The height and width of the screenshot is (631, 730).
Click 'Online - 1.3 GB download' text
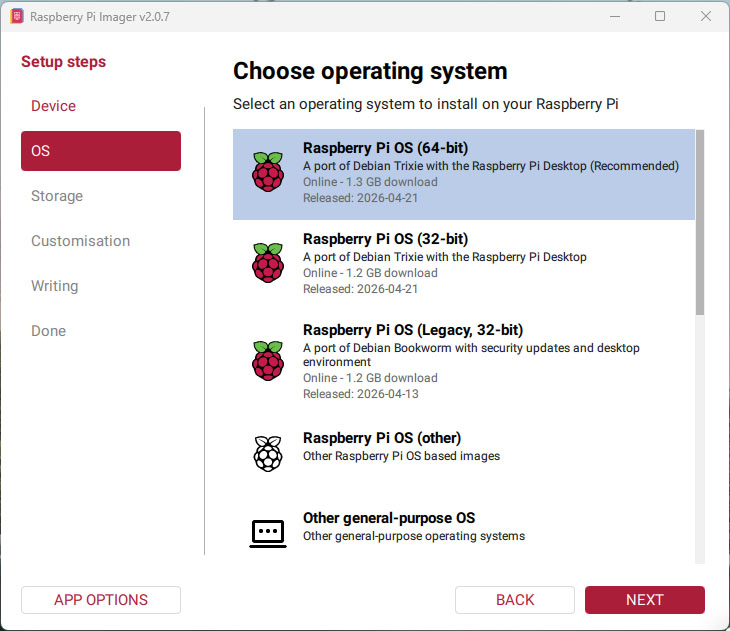pos(370,182)
